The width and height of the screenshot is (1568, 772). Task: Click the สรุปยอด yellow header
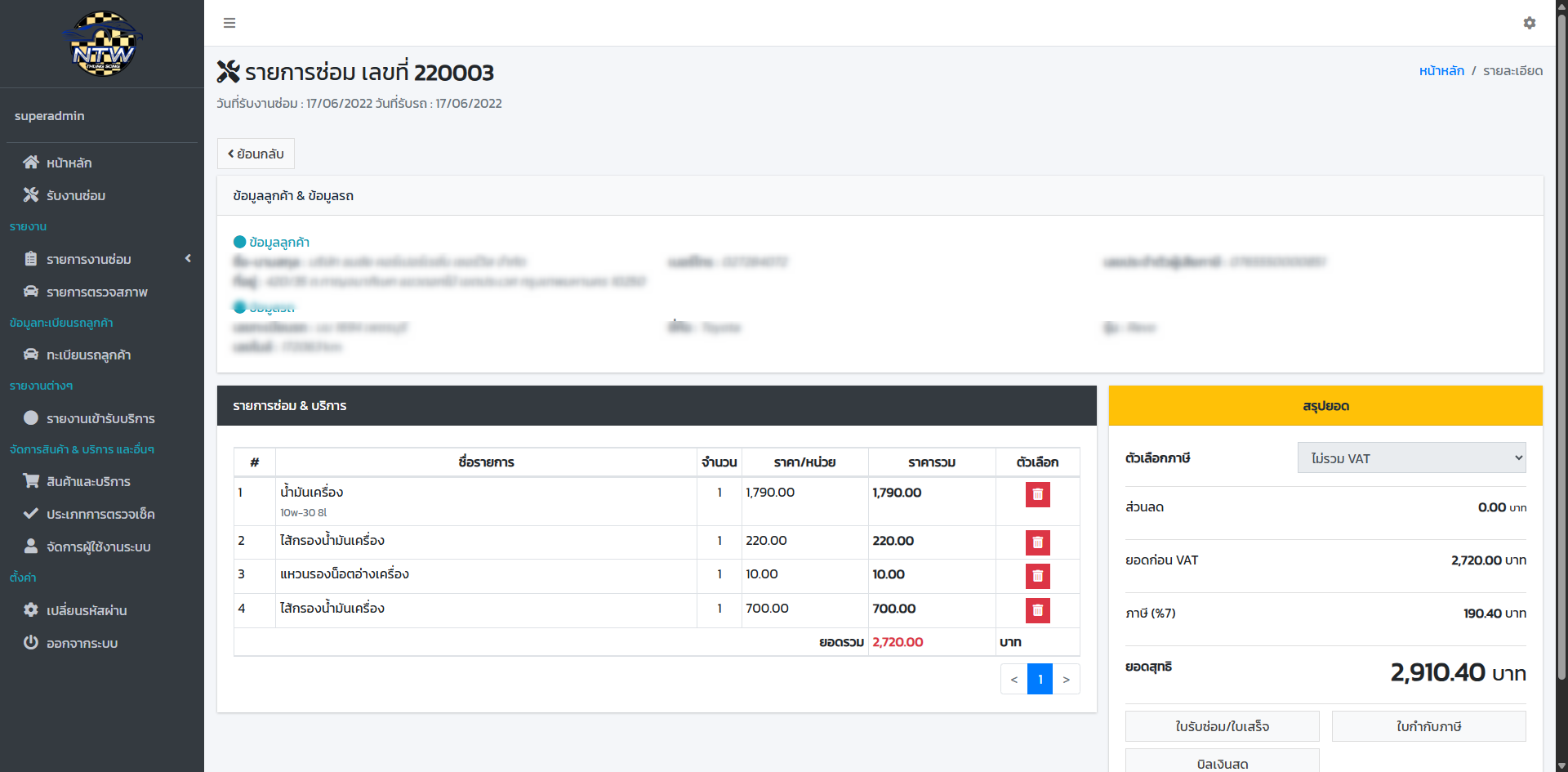1325,406
